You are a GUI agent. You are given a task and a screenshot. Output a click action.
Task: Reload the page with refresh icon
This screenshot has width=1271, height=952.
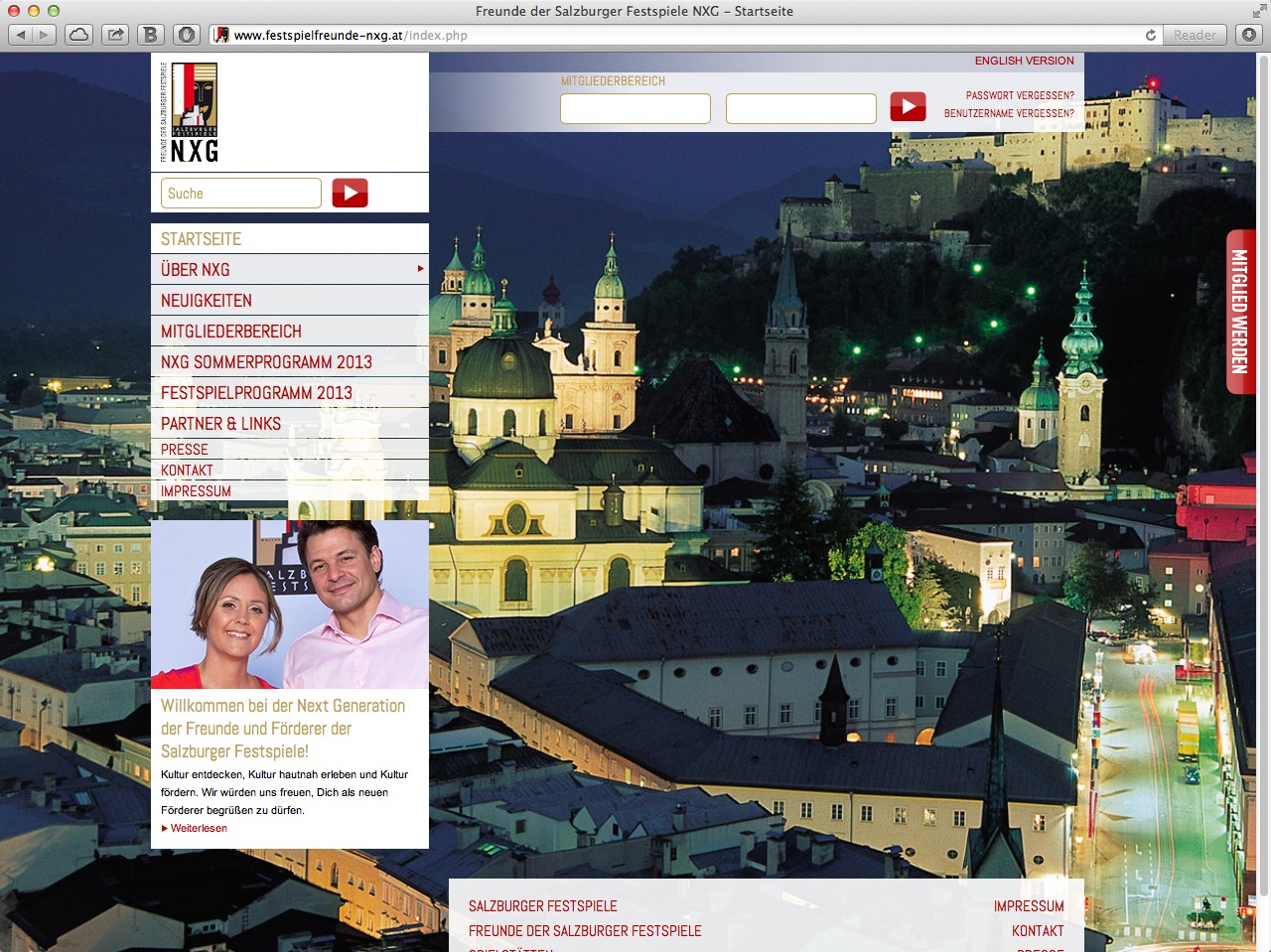(1151, 35)
